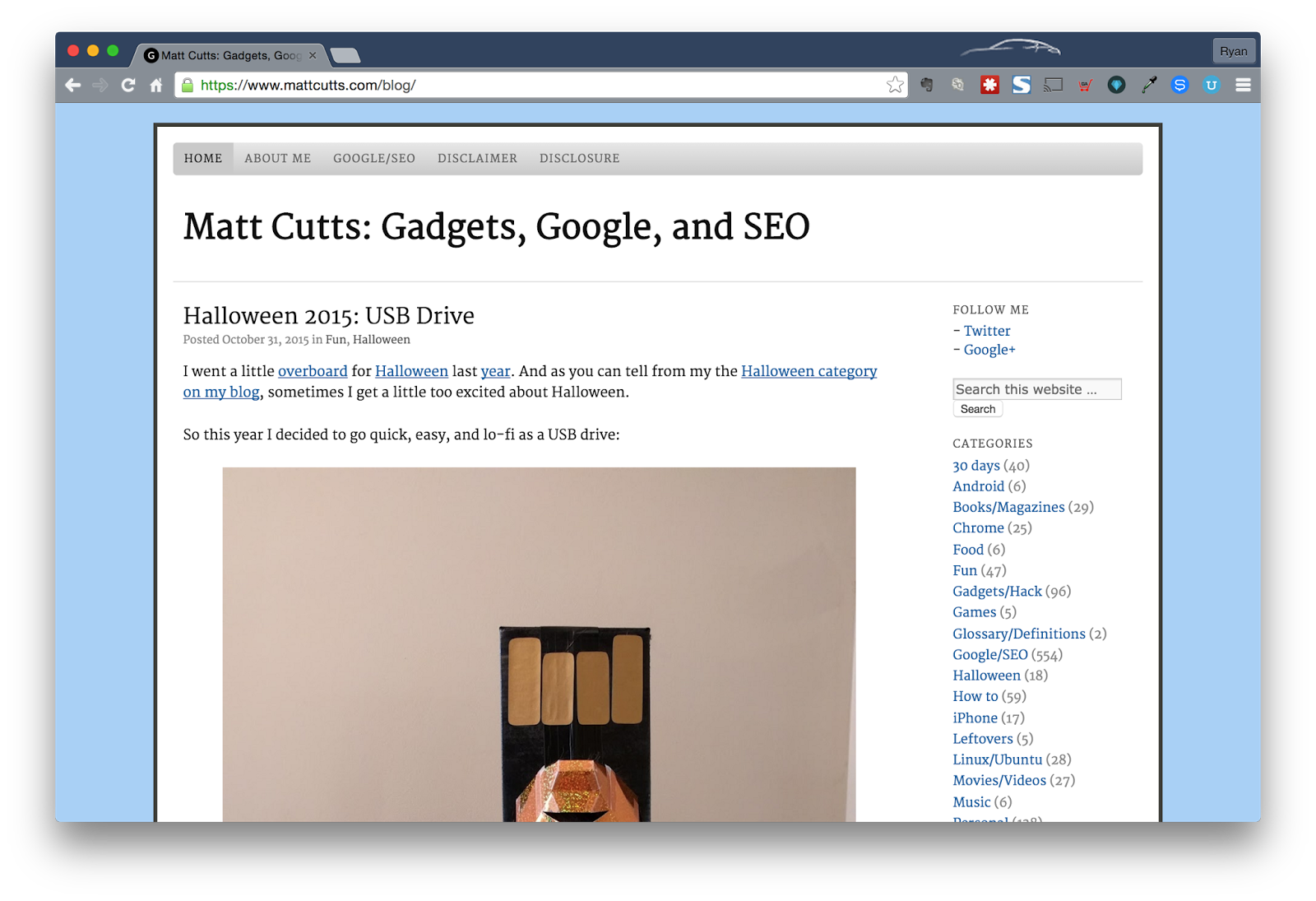Visit the Google+ follow link

pos(989,350)
